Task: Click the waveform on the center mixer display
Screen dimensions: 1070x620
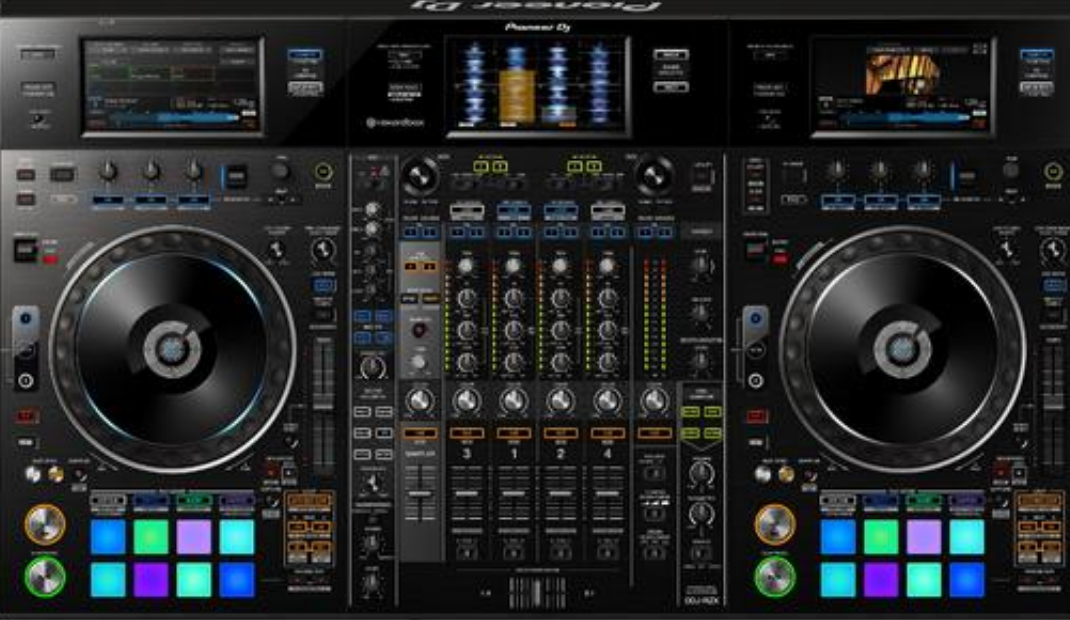Action: click(x=538, y=84)
